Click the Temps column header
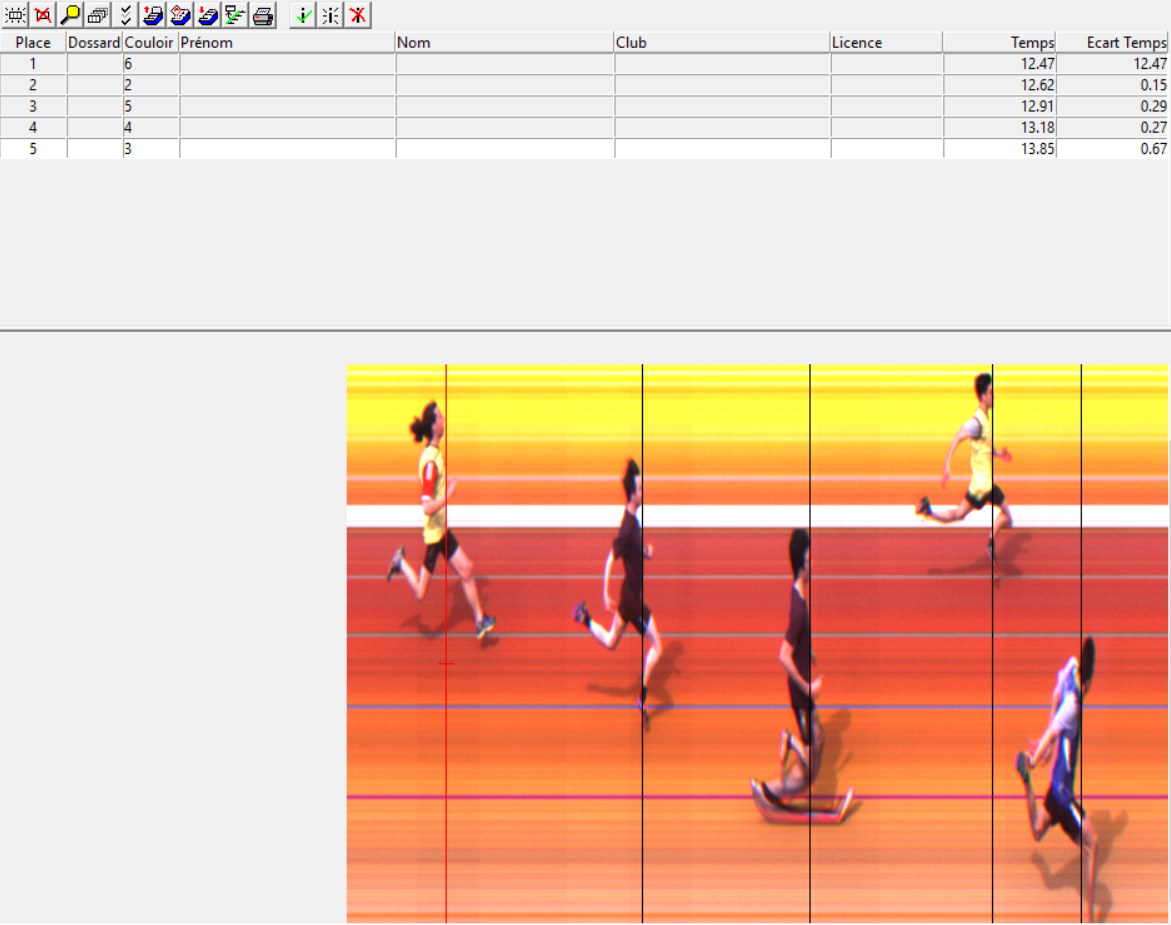This screenshot has height=925, width=1171. tap(999, 43)
